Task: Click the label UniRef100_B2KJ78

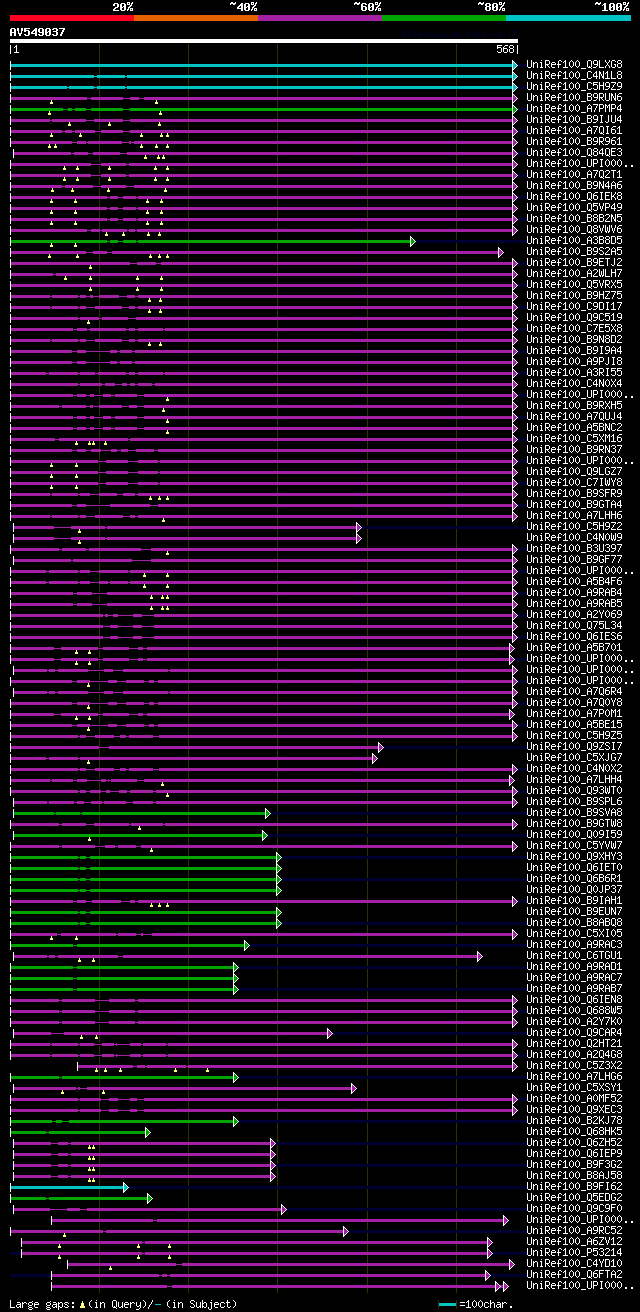Action: tap(574, 1120)
